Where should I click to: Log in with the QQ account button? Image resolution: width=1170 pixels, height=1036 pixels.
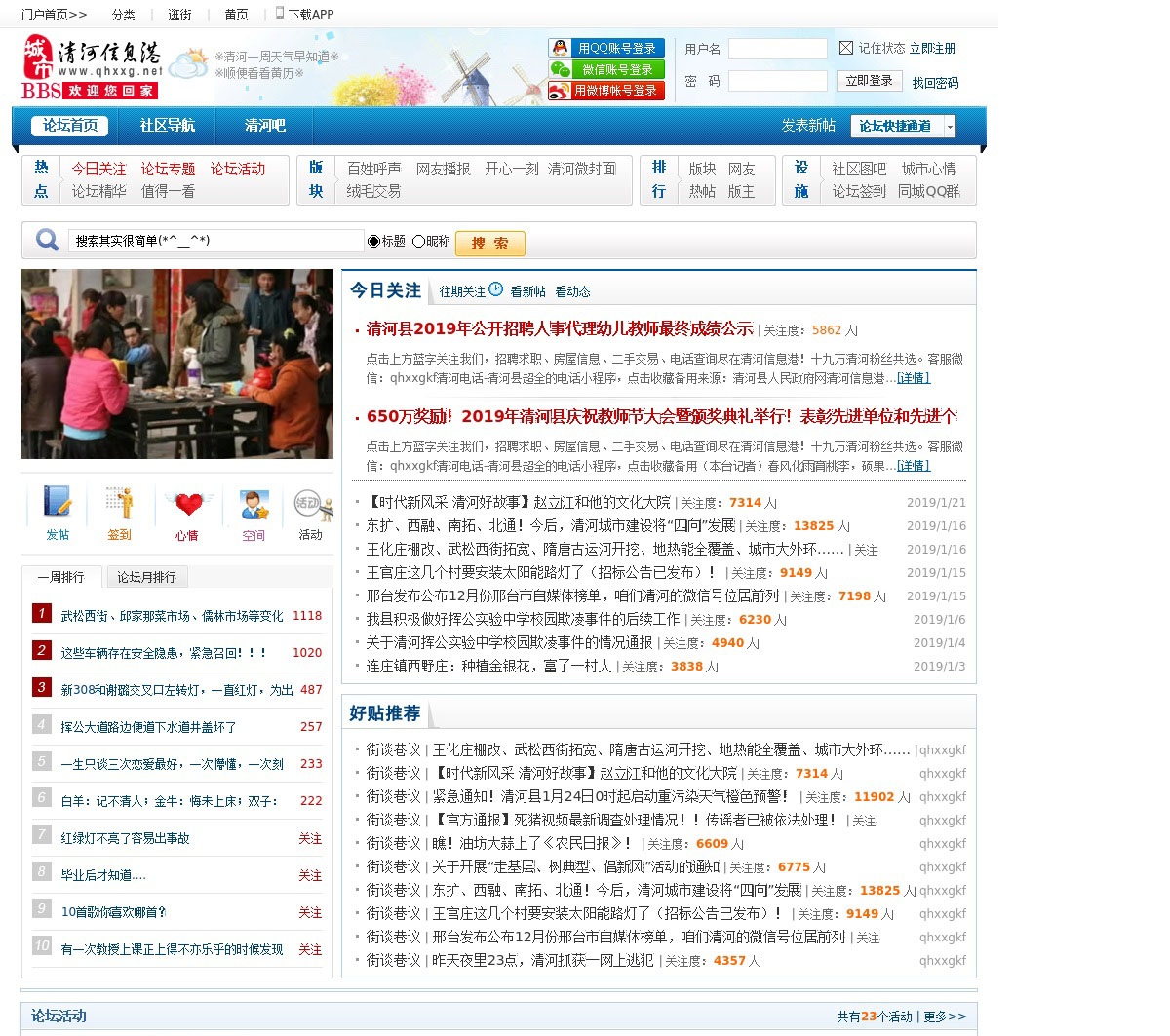[606, 48]
